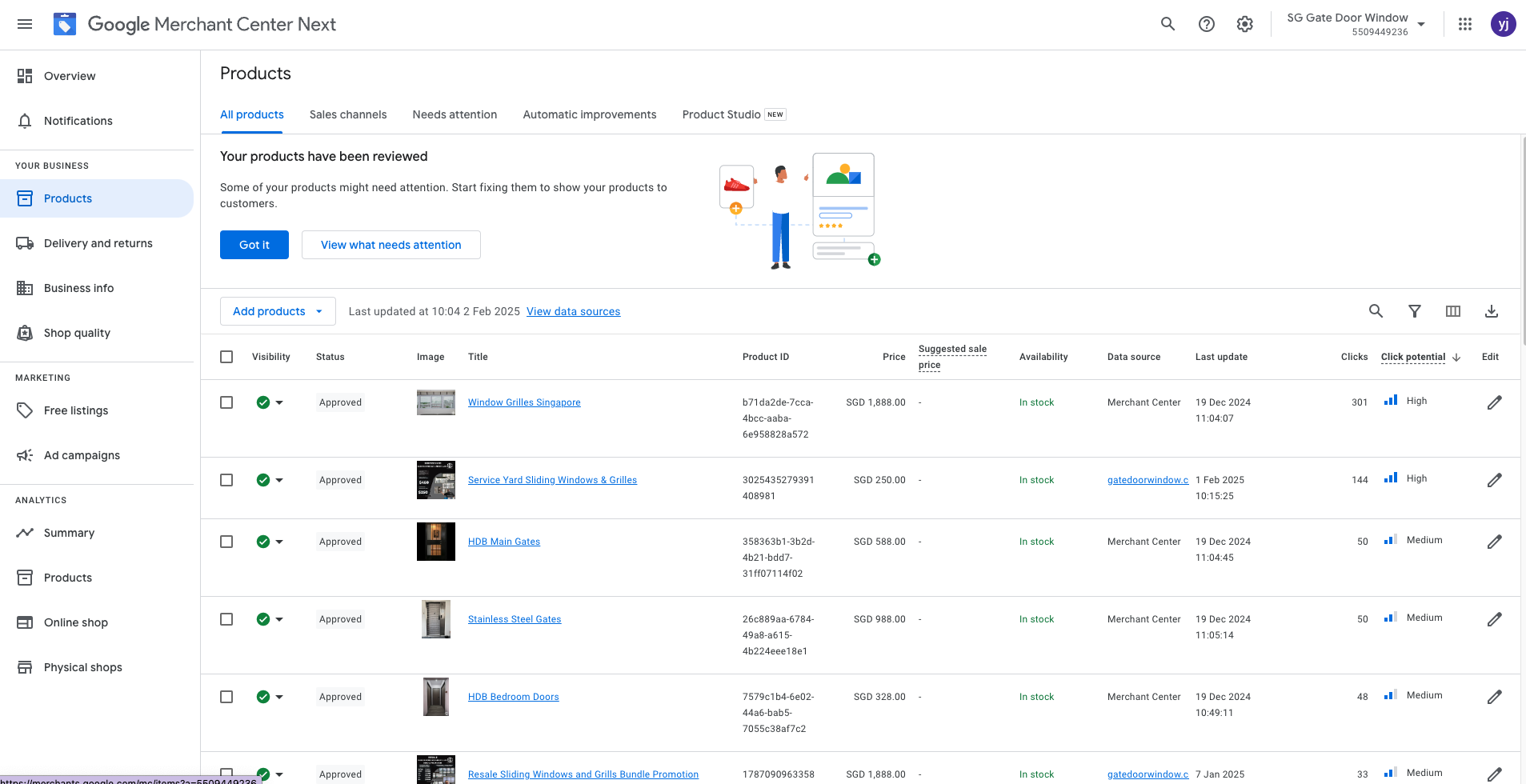Tick the select-all products checkbox
Screen dimensions: 1526x784
(x=226, y=357)
